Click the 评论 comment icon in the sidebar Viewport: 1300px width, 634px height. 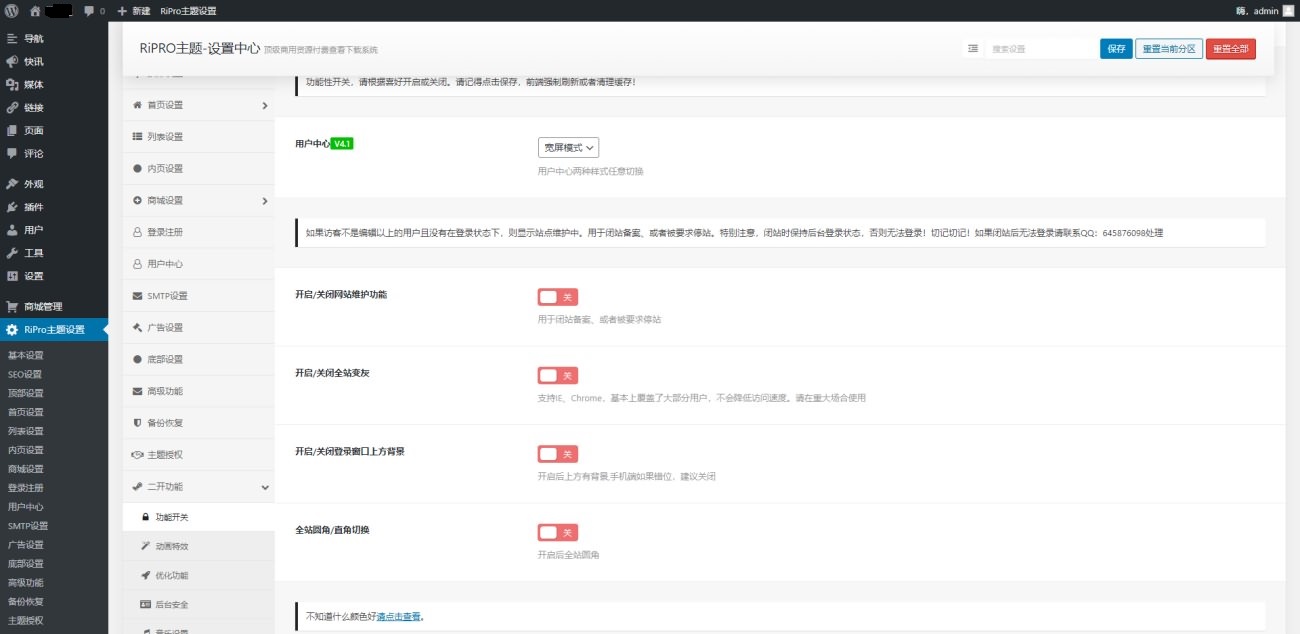12,153
